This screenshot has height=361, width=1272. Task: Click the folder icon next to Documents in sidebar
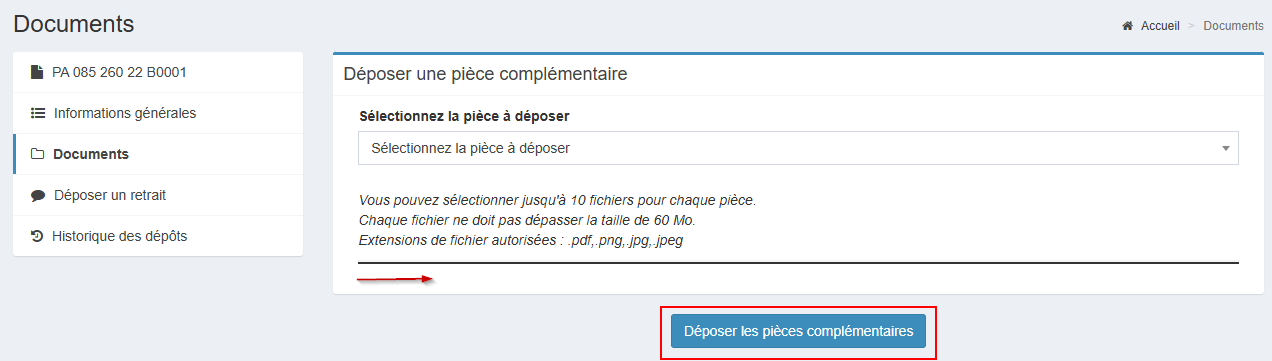[38, 154]
